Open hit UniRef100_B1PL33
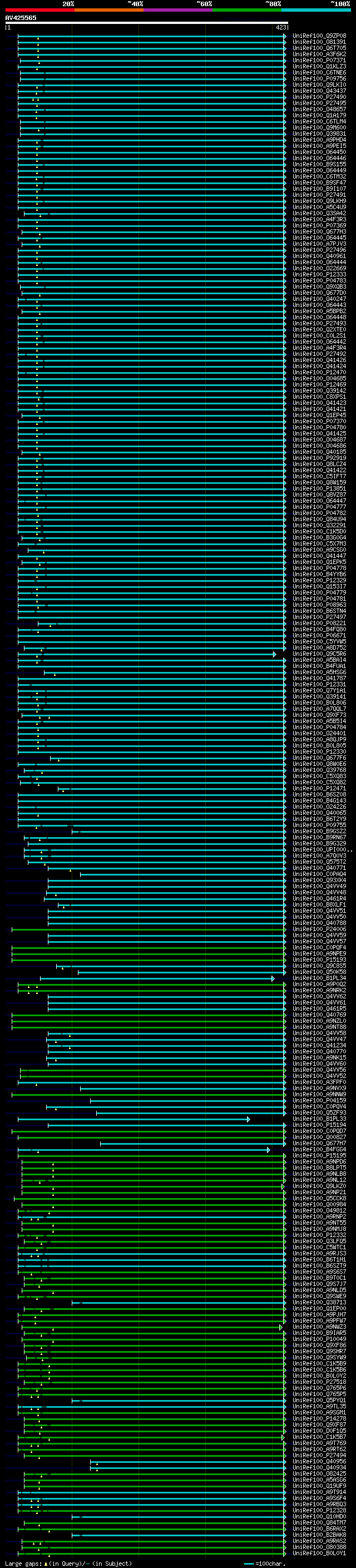Image resolution: width=356 pixels, height=1568 pixels. click(x=319, y=1119)
